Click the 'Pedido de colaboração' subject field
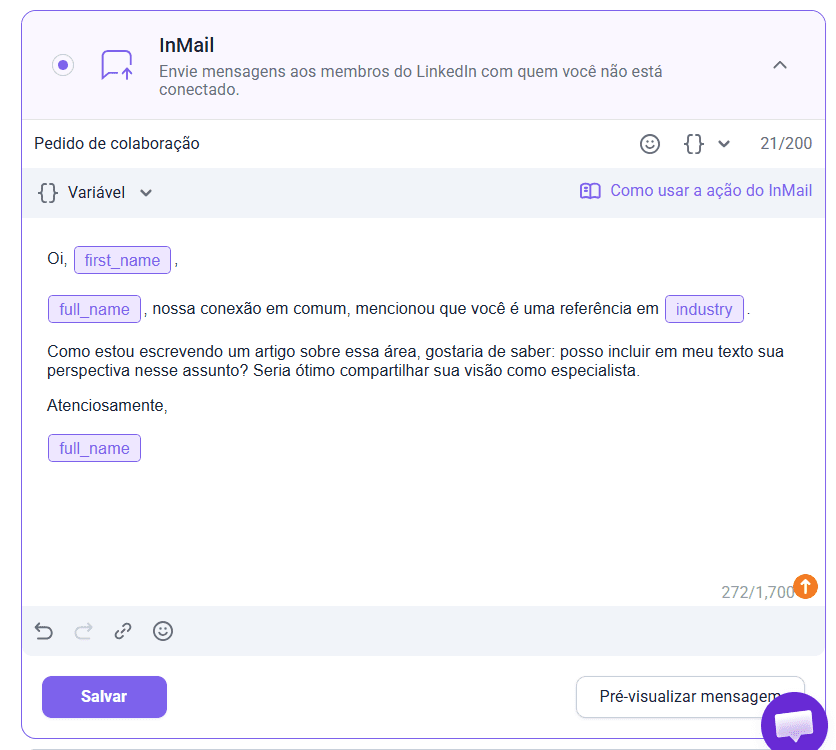The image size is (836, 750). (x=300, y=144)
